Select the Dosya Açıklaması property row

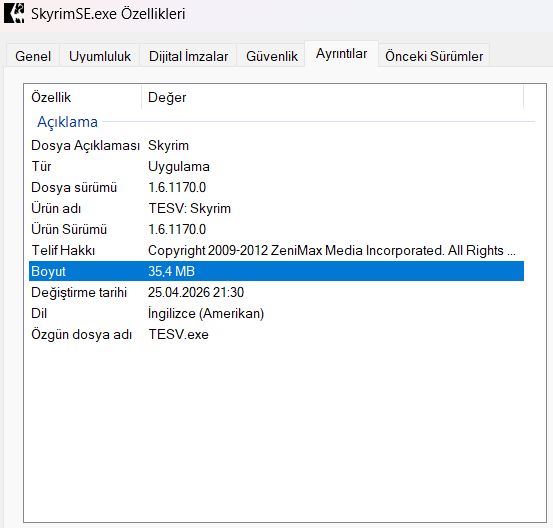pos(276,145)
